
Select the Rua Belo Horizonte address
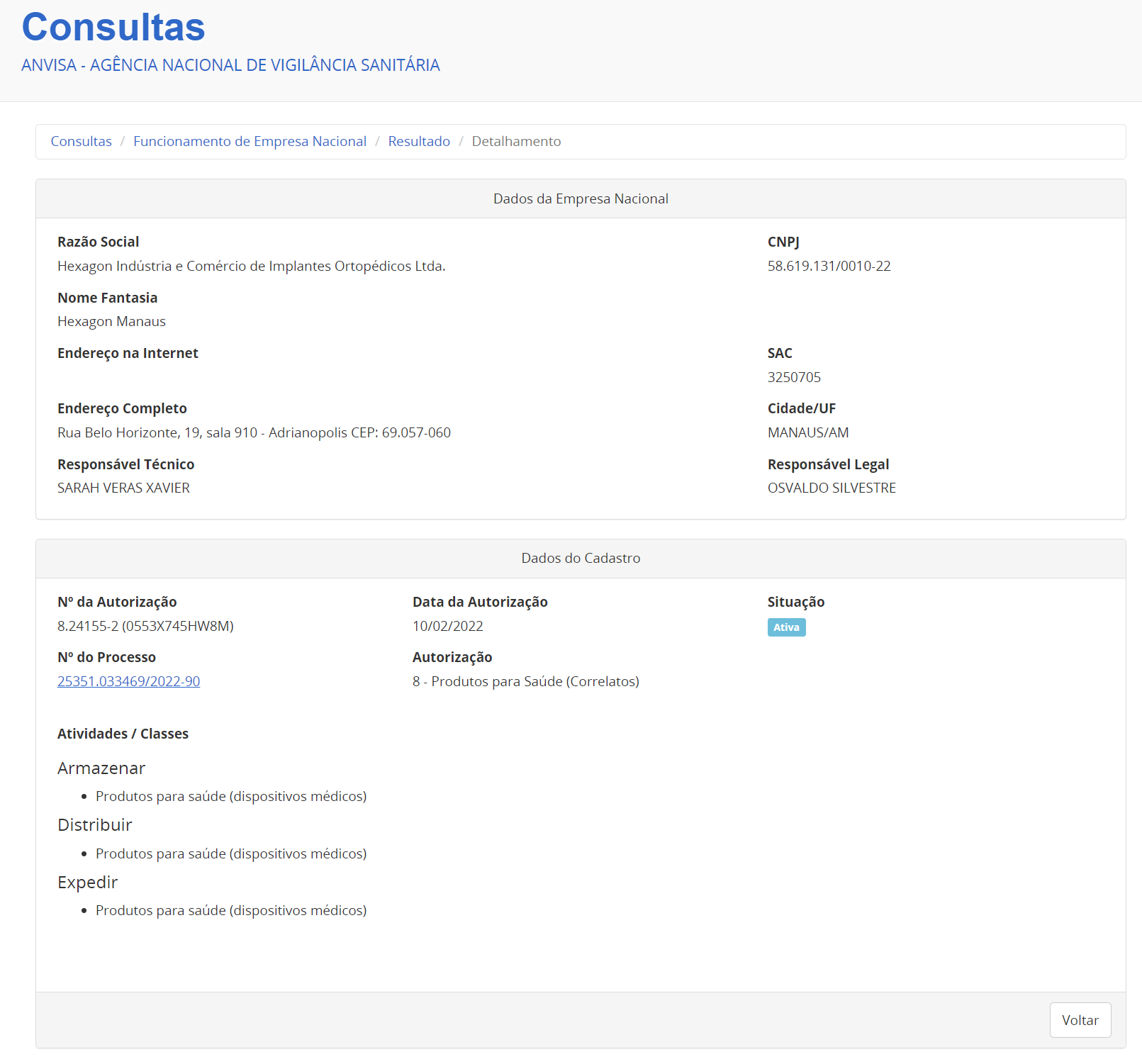pyautogui.click(x=254, y=432)
